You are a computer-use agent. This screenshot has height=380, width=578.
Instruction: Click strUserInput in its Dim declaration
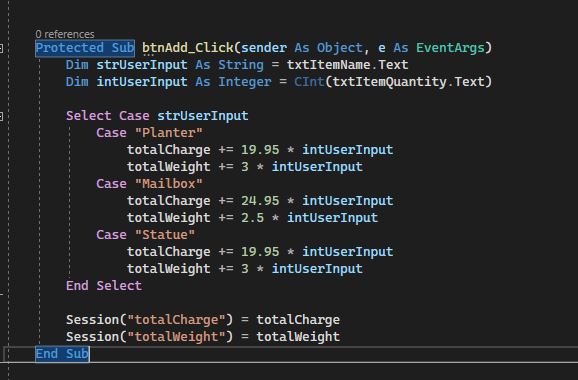tap(142, 65)
